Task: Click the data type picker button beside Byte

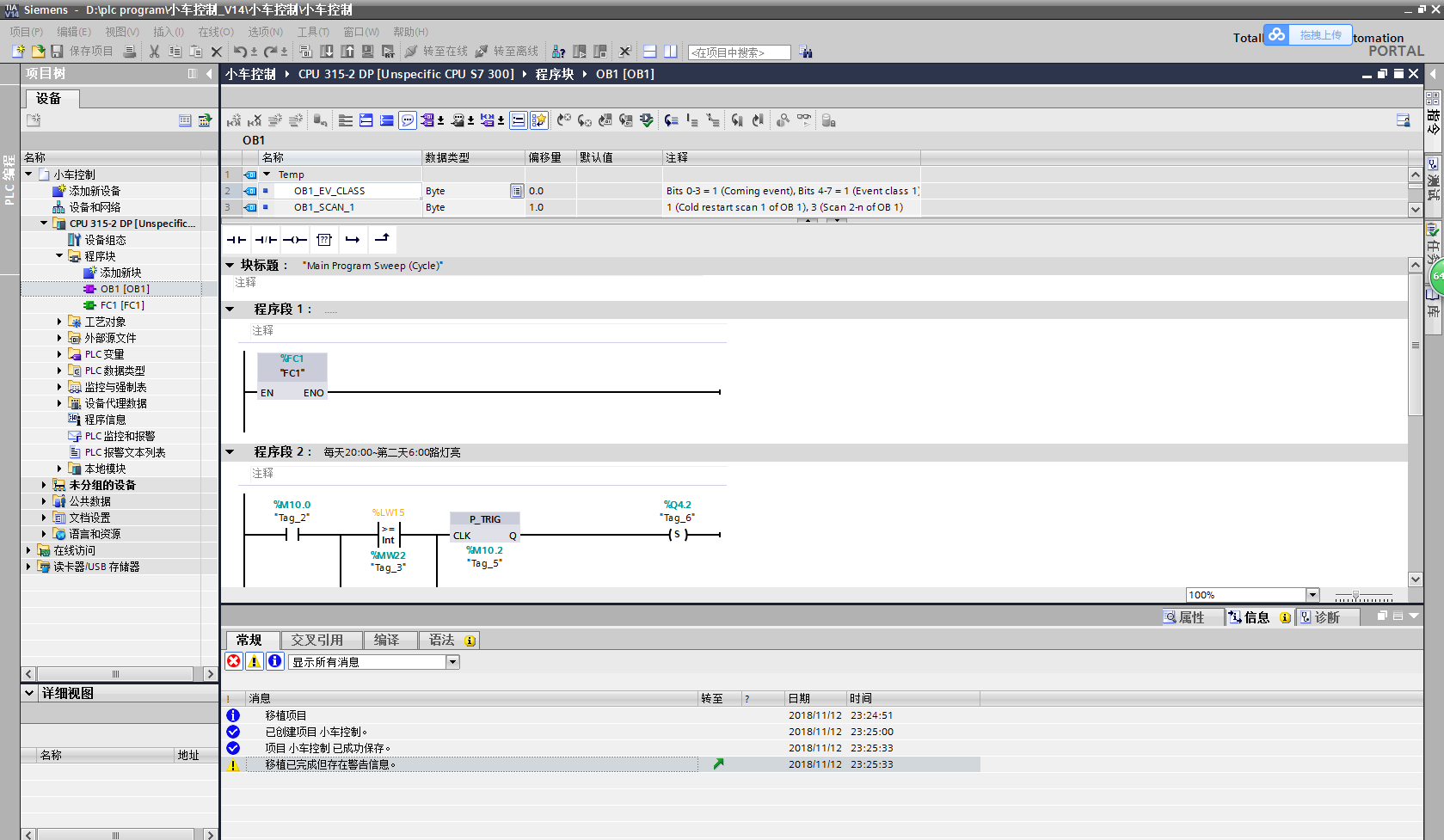Action: 517,191
